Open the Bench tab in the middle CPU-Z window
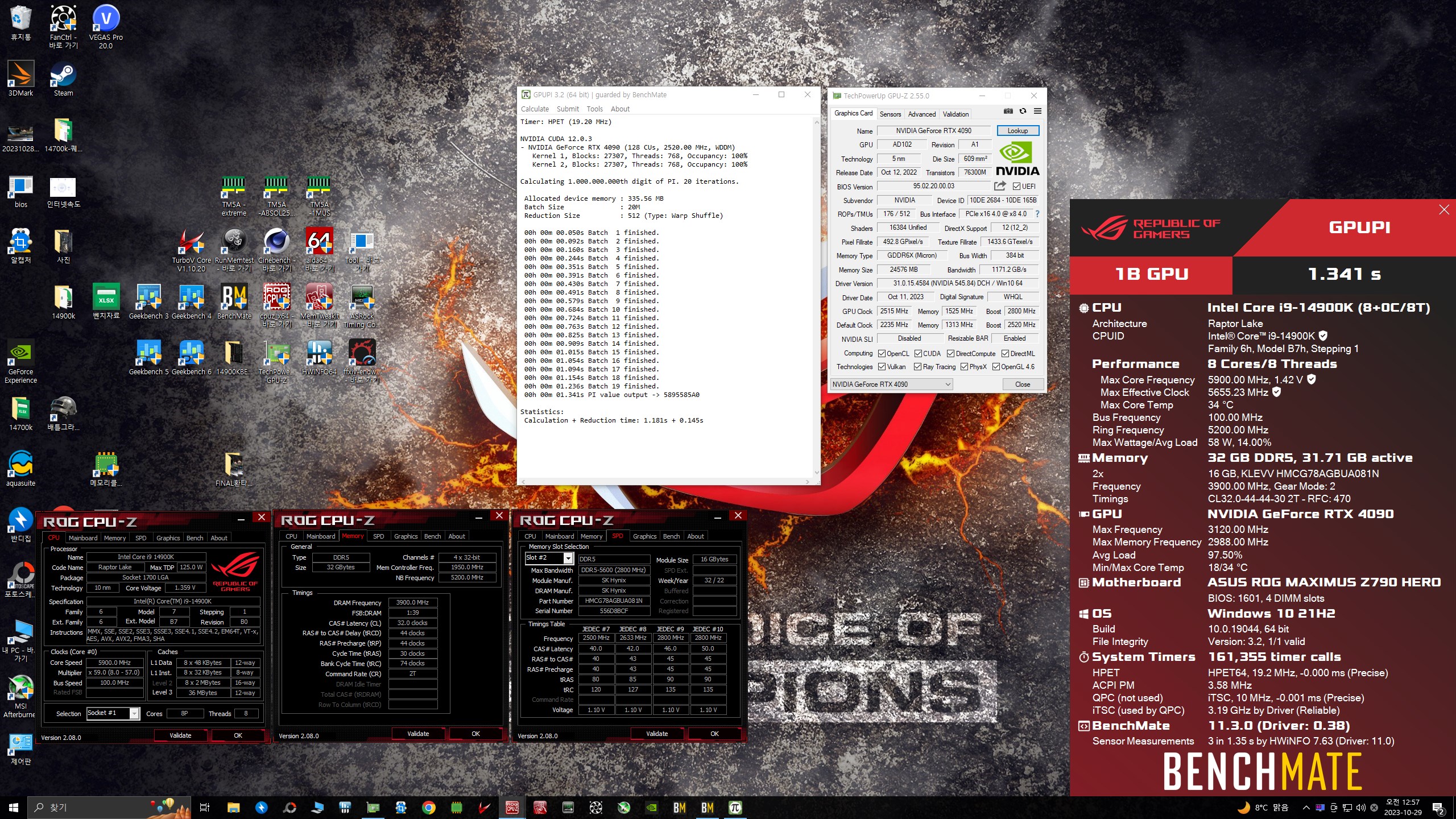 pos(432,536)
